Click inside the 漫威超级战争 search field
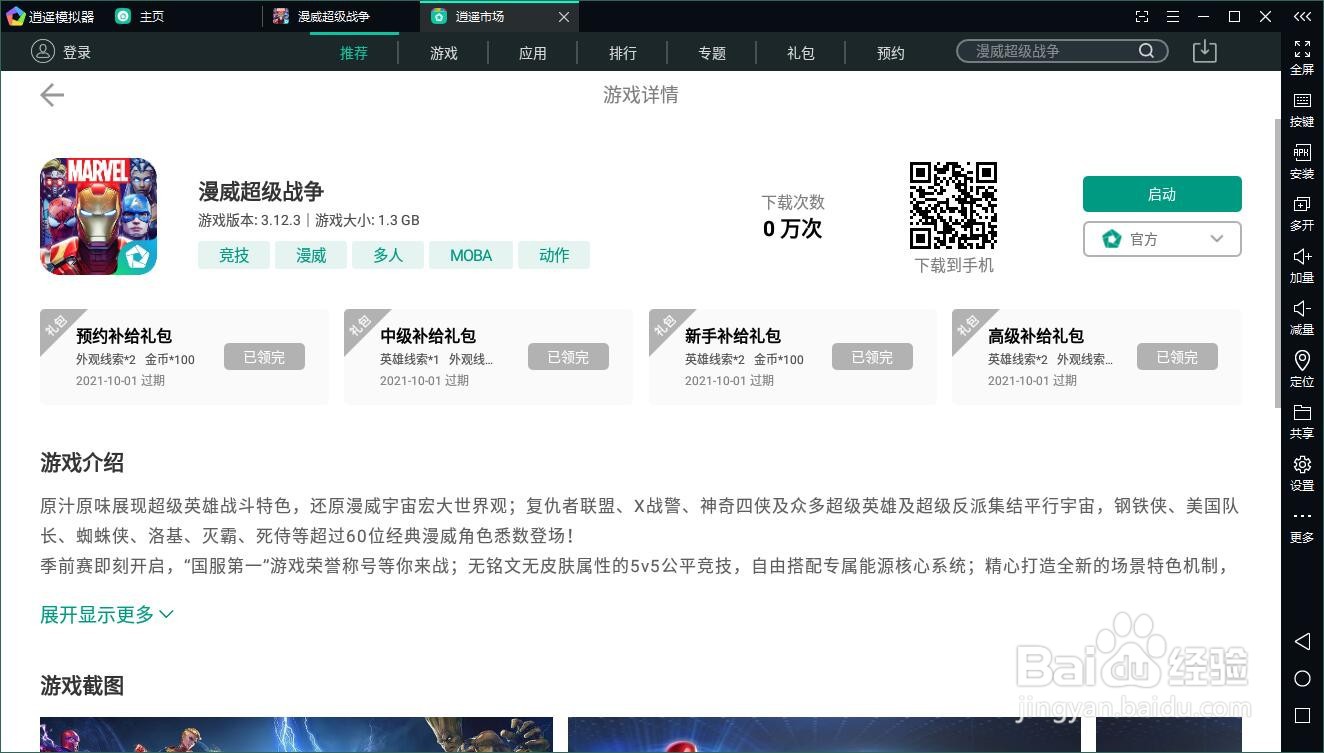This screenshot has width=1324, height=753. (1050, 50)
